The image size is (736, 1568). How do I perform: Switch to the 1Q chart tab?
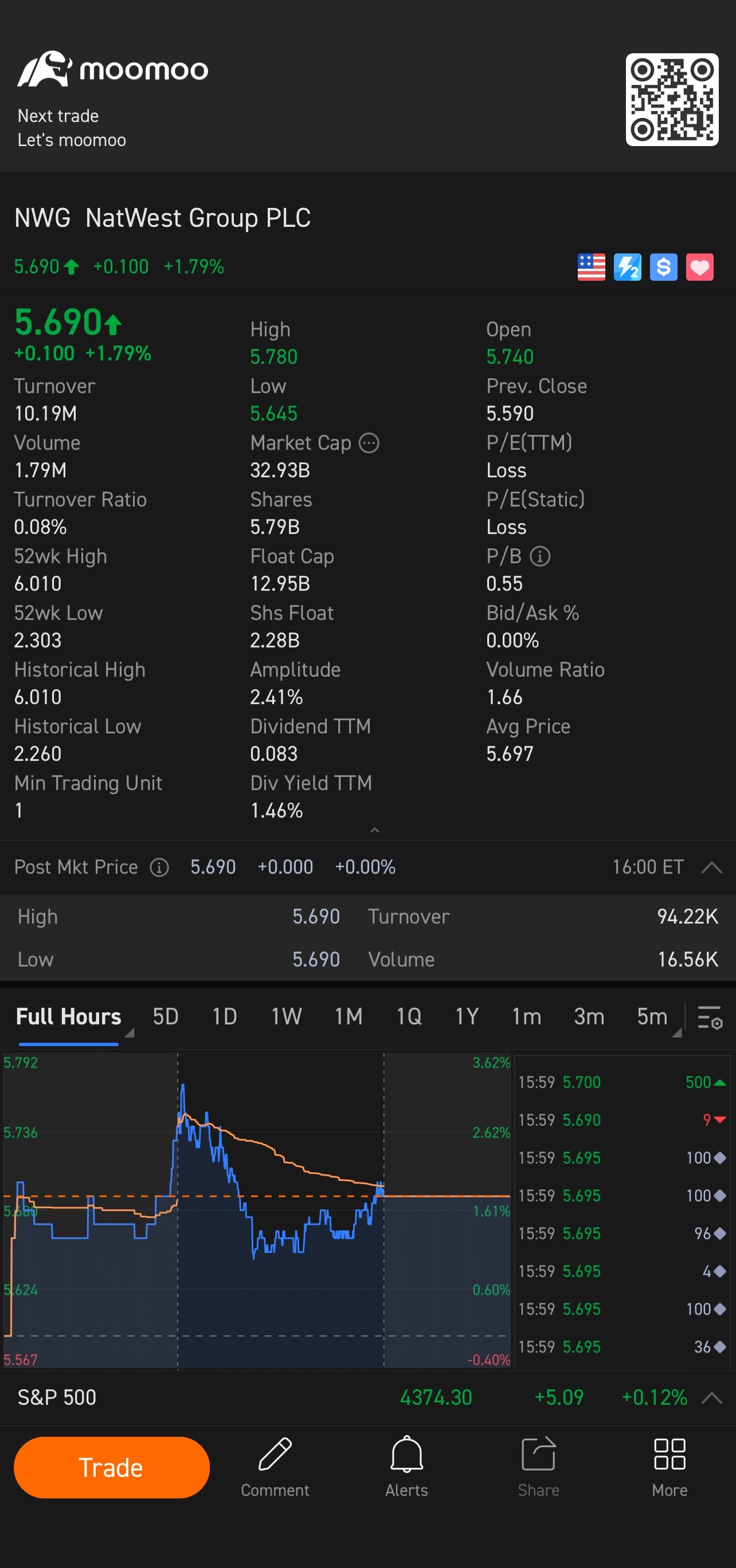tap(409, 1016)
